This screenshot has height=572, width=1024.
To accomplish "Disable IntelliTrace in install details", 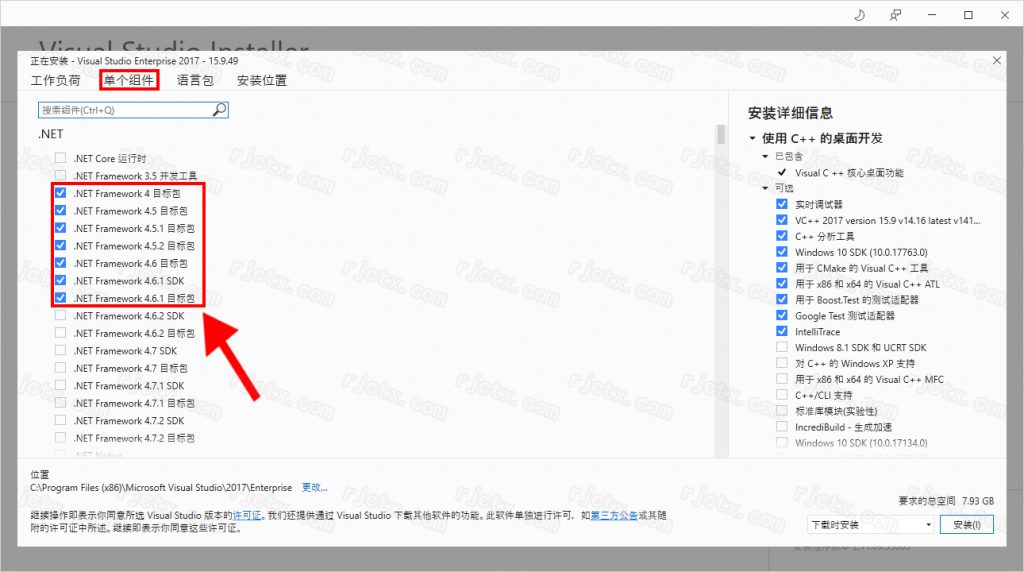I will point(782,331).
